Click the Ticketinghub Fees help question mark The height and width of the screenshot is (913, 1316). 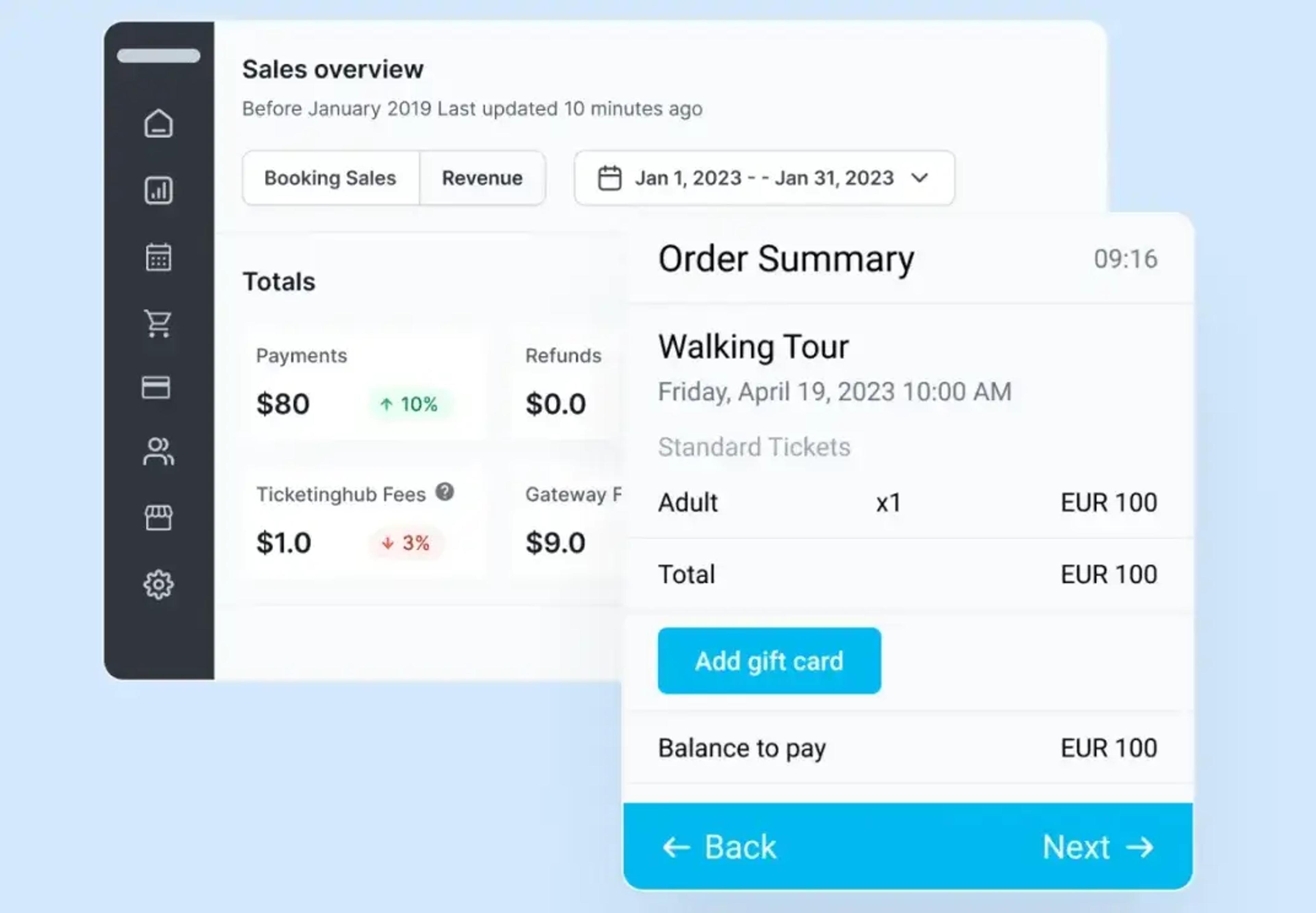coord(444,491)
